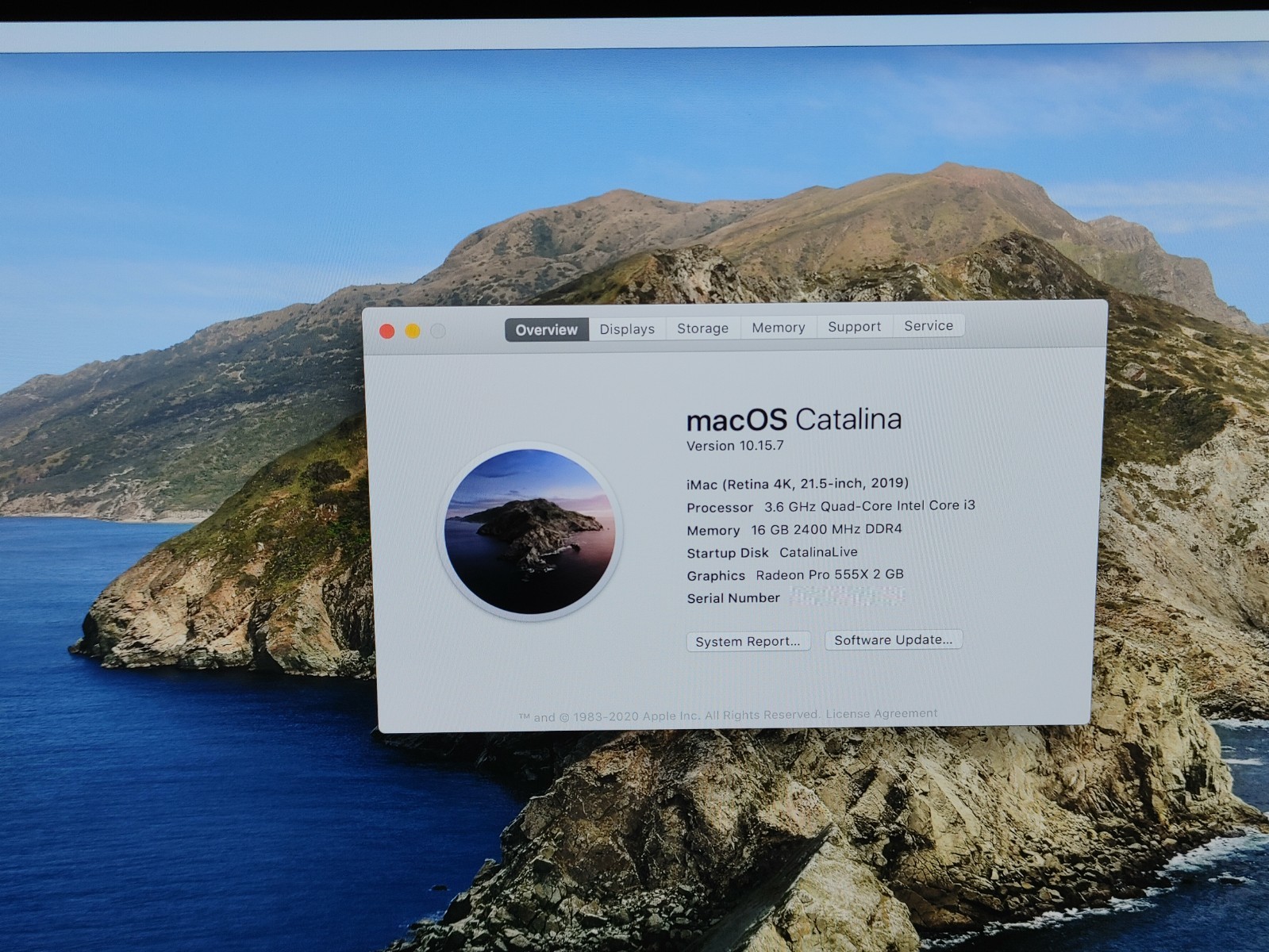Click the Apple copyright notice text

point(669,716)
